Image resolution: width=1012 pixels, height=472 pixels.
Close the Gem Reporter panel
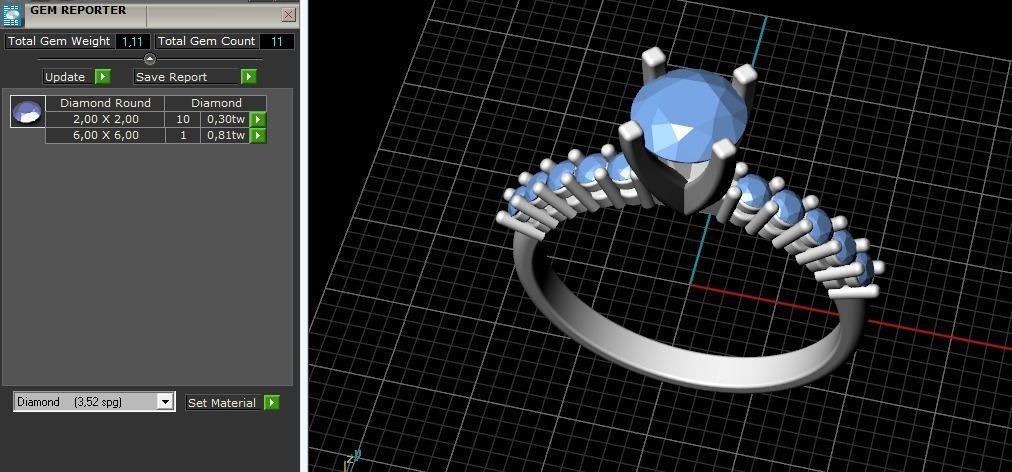click(288, 15)
